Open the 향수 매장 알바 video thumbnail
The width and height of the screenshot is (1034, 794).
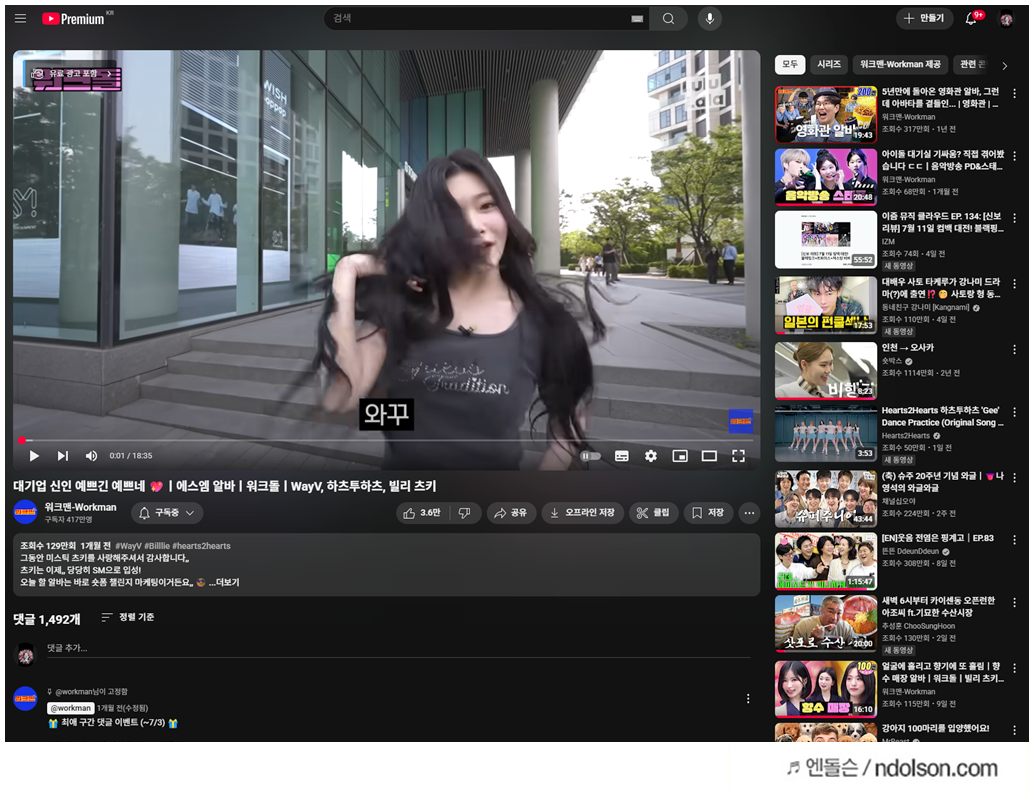pos(826,689)
